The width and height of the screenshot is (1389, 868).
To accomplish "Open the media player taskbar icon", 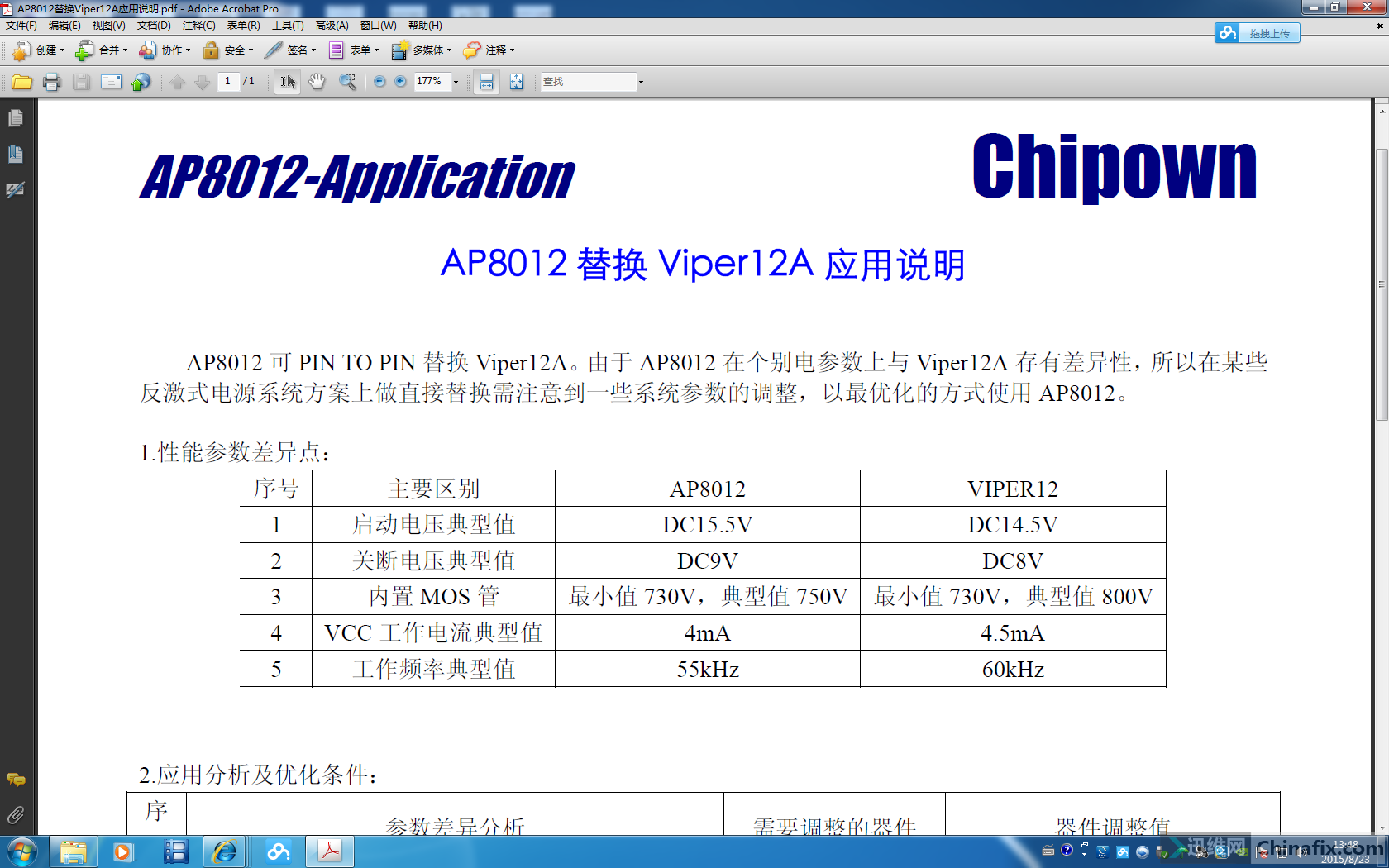I will (123, 851).
